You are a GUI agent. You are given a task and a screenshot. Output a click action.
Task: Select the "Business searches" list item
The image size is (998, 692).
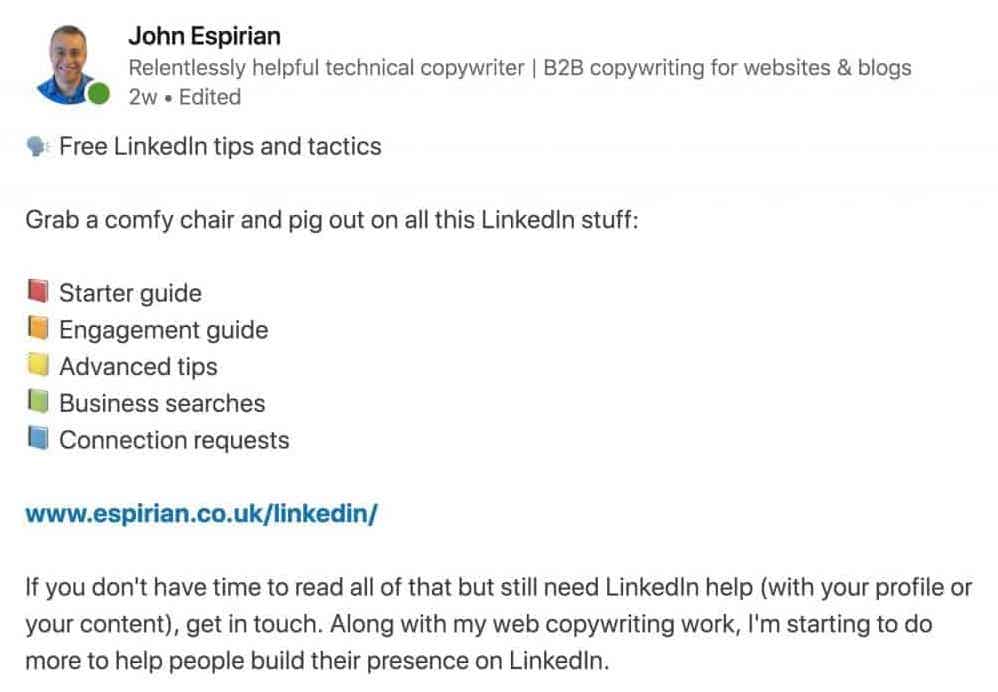pos(162,404)
